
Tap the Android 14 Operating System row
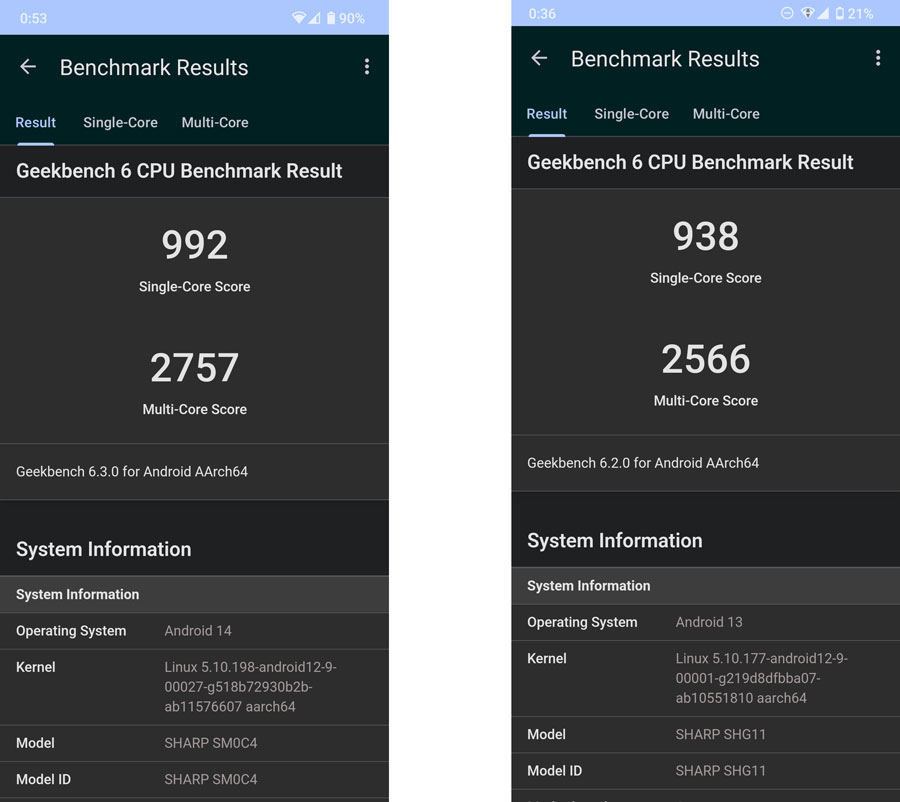pyautogui.click(x=194, y=631)
